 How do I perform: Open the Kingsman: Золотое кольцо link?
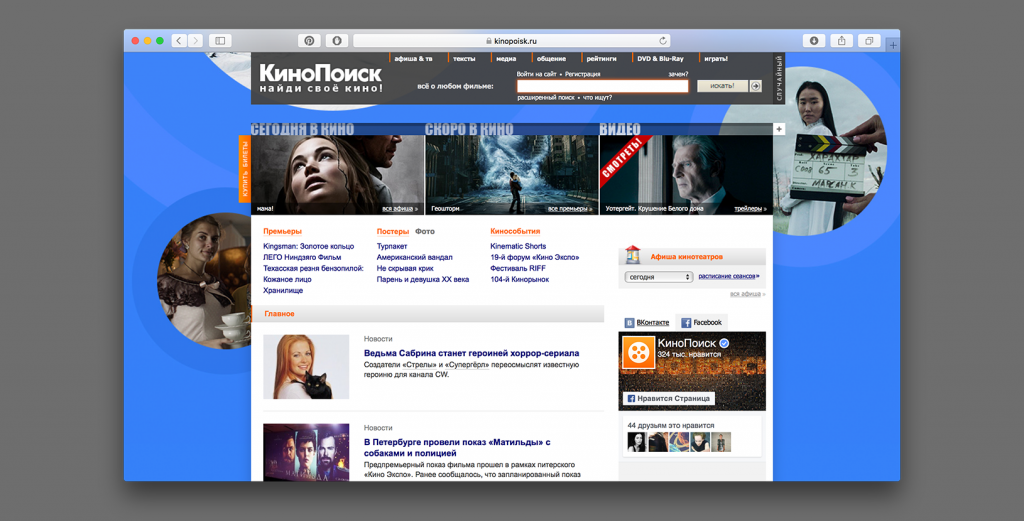coord(308,246)
